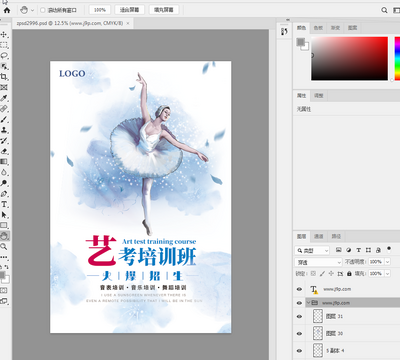This screenshot has width=400, height=360.
Task: Open the search magnifier in options bar
Action: tap(384, 10)
